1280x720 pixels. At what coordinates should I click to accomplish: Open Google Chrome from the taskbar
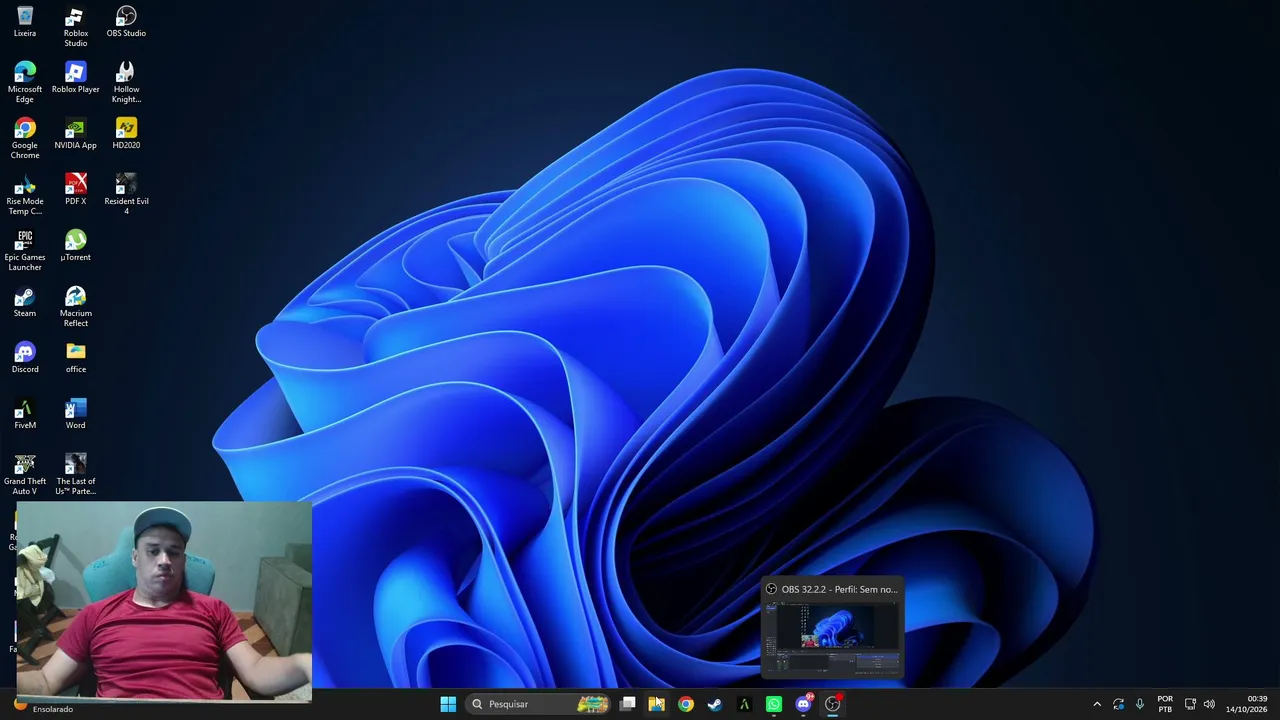pos(686,704)
